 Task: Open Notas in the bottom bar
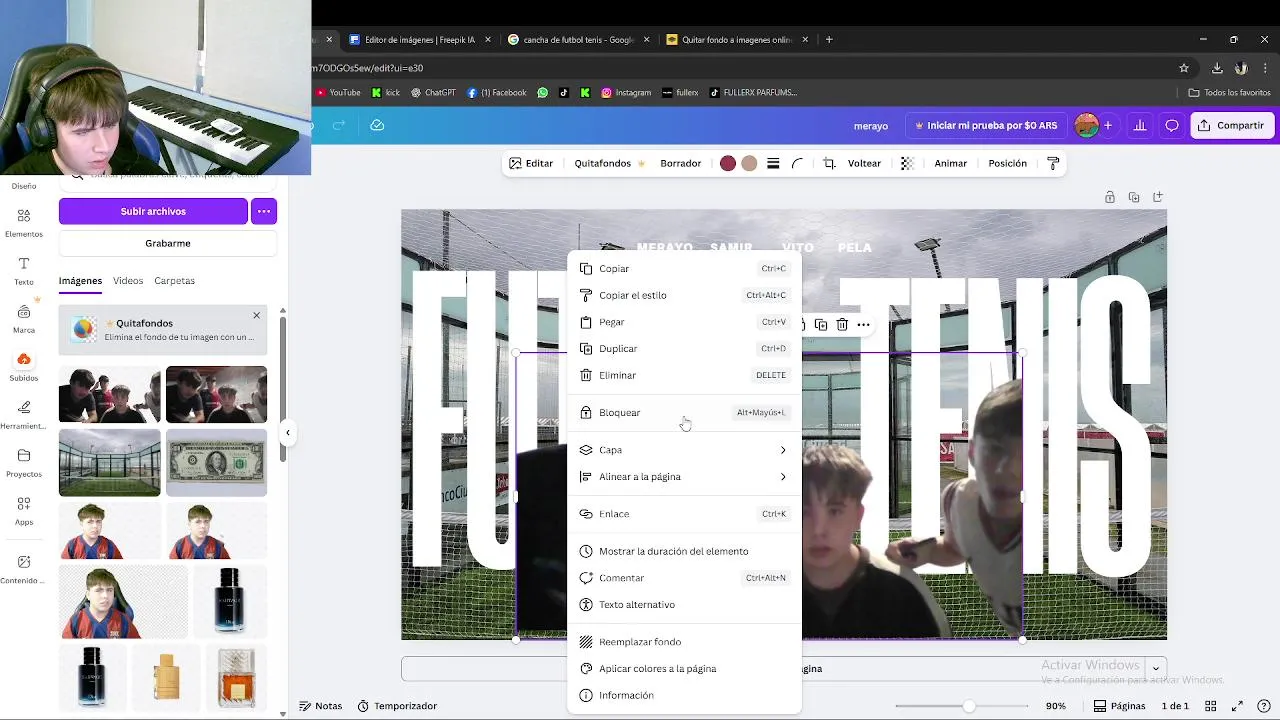pos(320,706)
